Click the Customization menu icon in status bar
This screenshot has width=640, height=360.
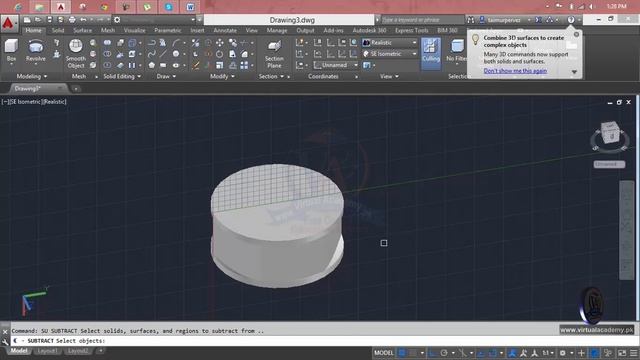click(633, 353)
